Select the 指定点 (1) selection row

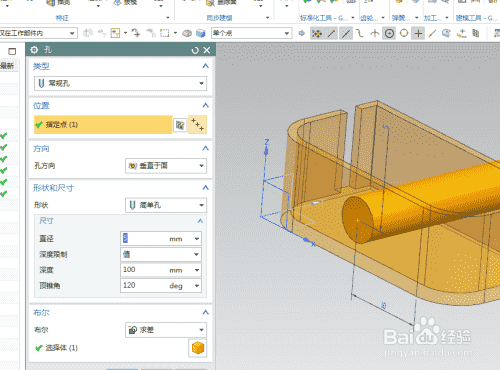pyautogui.click(x=103, y=125)
